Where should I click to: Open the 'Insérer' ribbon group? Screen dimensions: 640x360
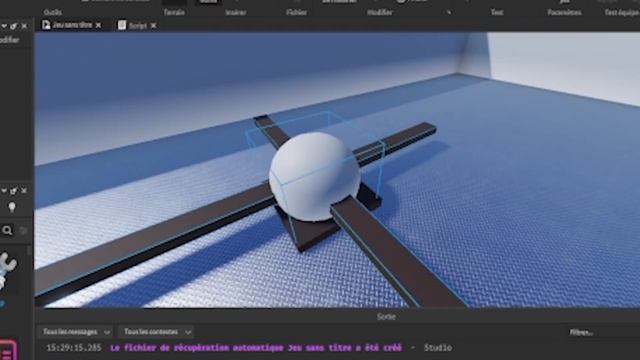(x=236, y=12)
